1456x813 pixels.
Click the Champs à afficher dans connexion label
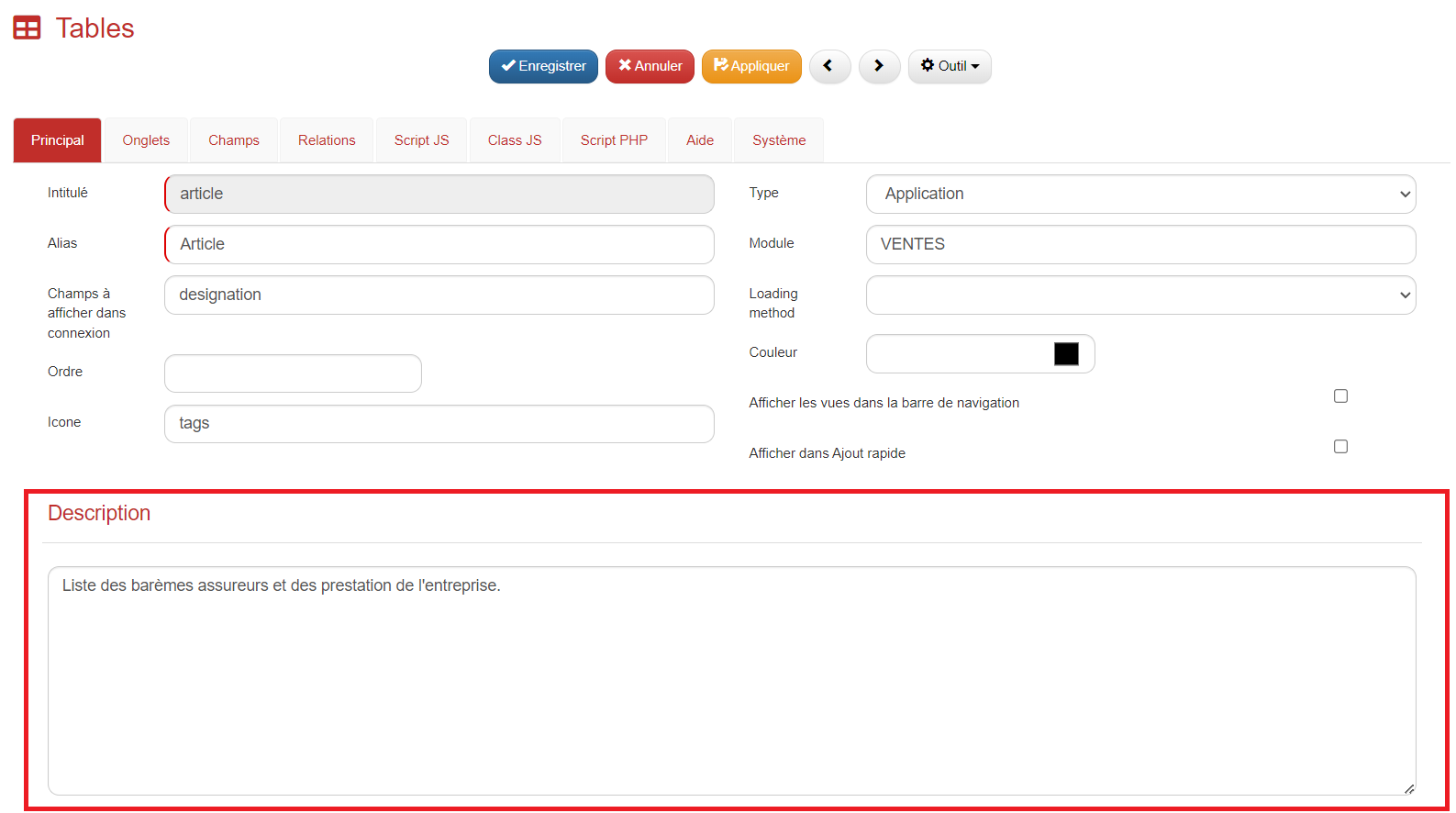click(86, 313)
